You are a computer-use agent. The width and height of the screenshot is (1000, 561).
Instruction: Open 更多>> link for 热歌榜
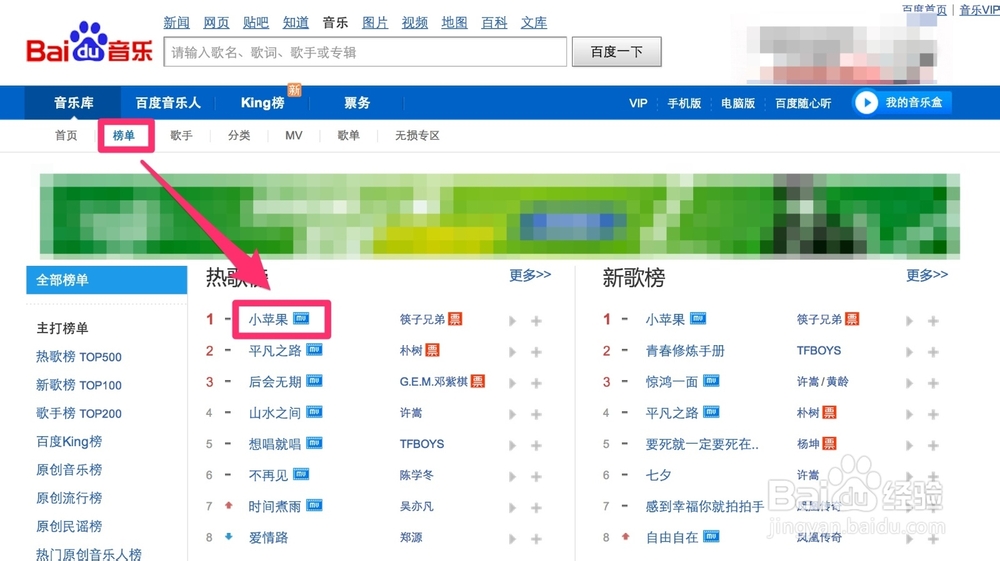[x=530, y=275]
